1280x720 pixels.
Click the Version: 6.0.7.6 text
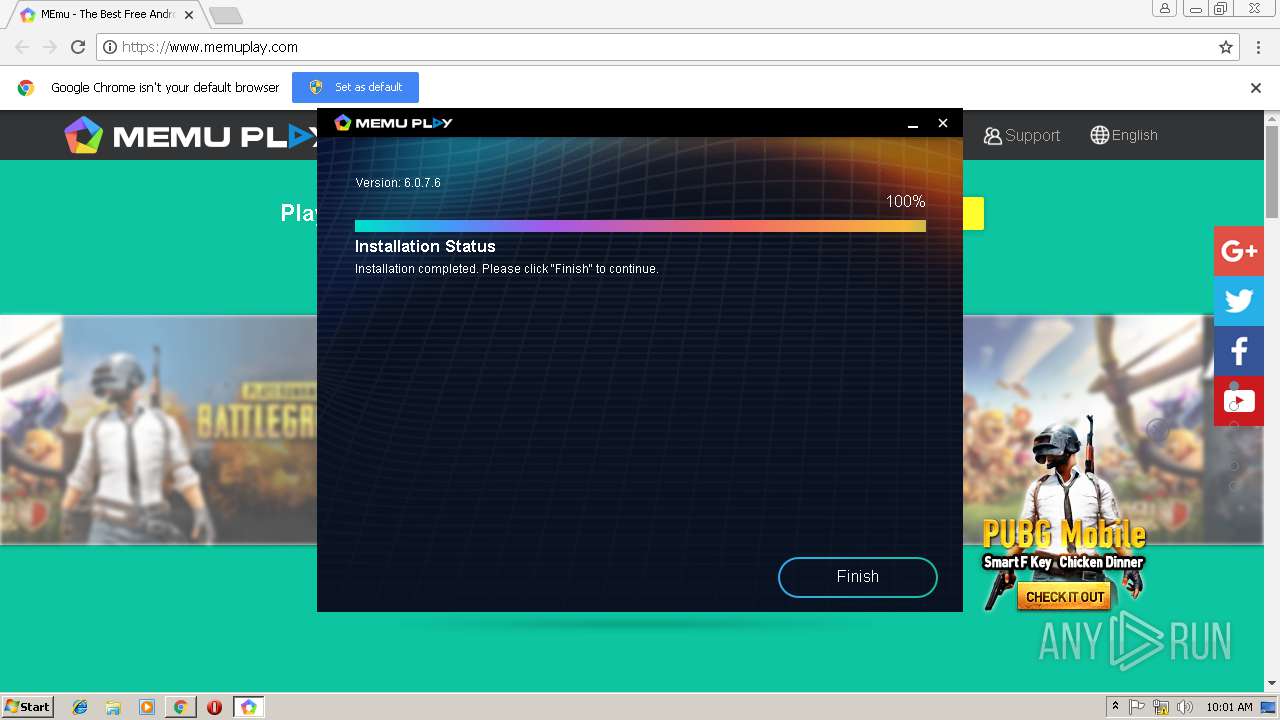(398, 183)
